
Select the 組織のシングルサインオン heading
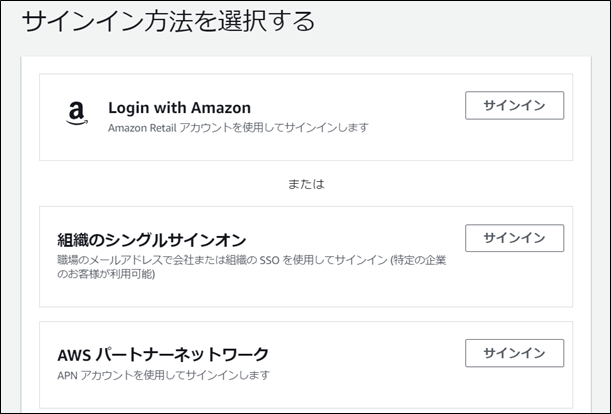pyautogui.click(x=152, y=240)
